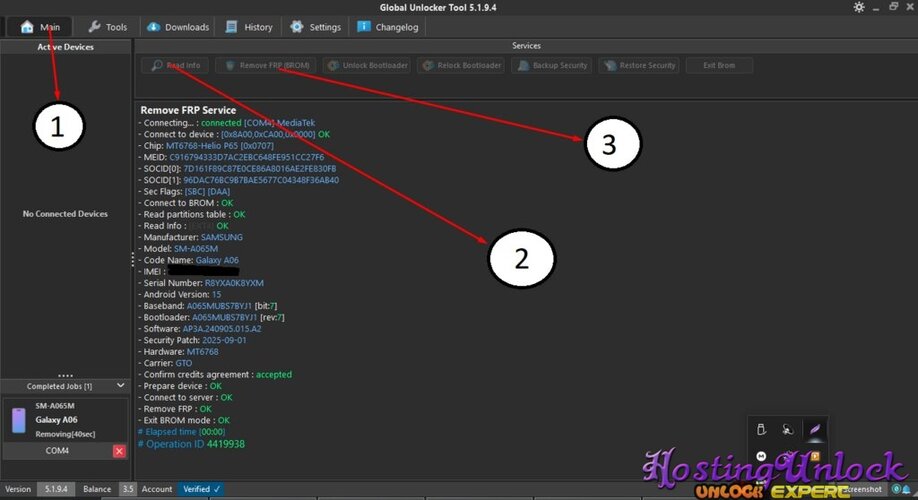Click the Read Info magnifier icon
This screenshot has height=500, width=918.
pyautogui.click(x=156, y=65)
